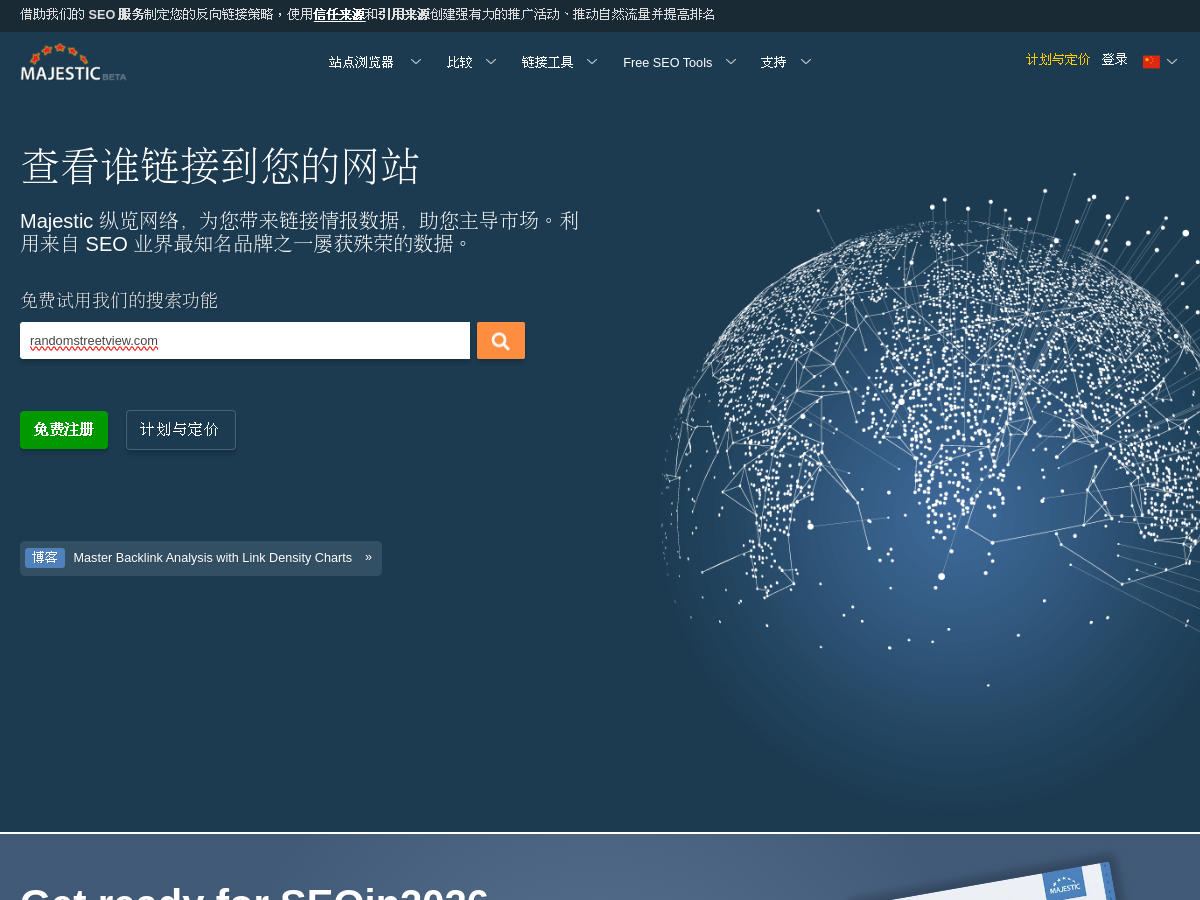The height and width of the screenshot is (900, 1200).
Task: Open the 支持 menu
Action: click(773, 62)
